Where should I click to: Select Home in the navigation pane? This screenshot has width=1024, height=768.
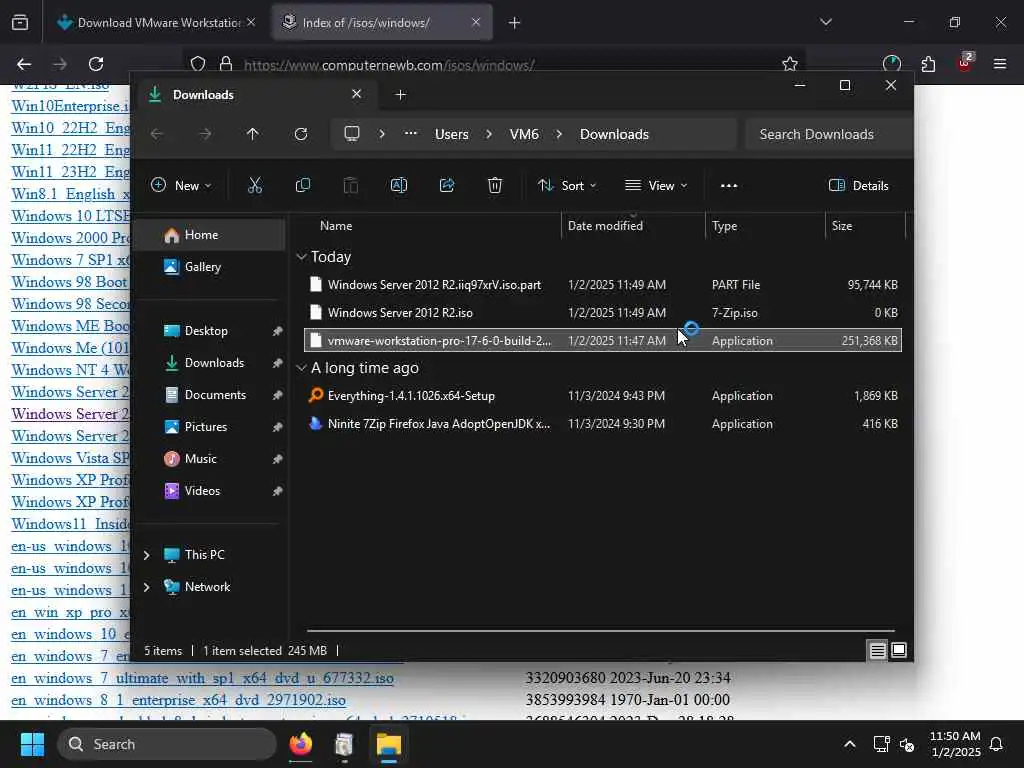(209, 235)
